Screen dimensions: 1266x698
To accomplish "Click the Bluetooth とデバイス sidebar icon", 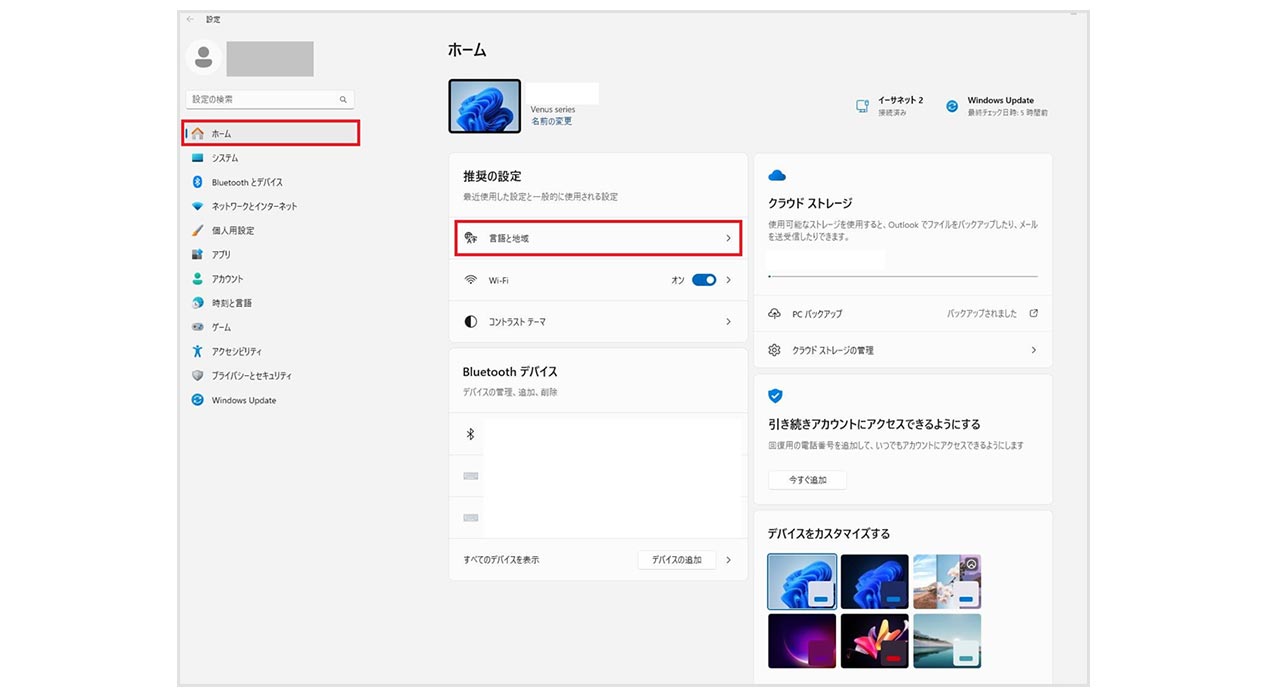I will coord(198,182).
